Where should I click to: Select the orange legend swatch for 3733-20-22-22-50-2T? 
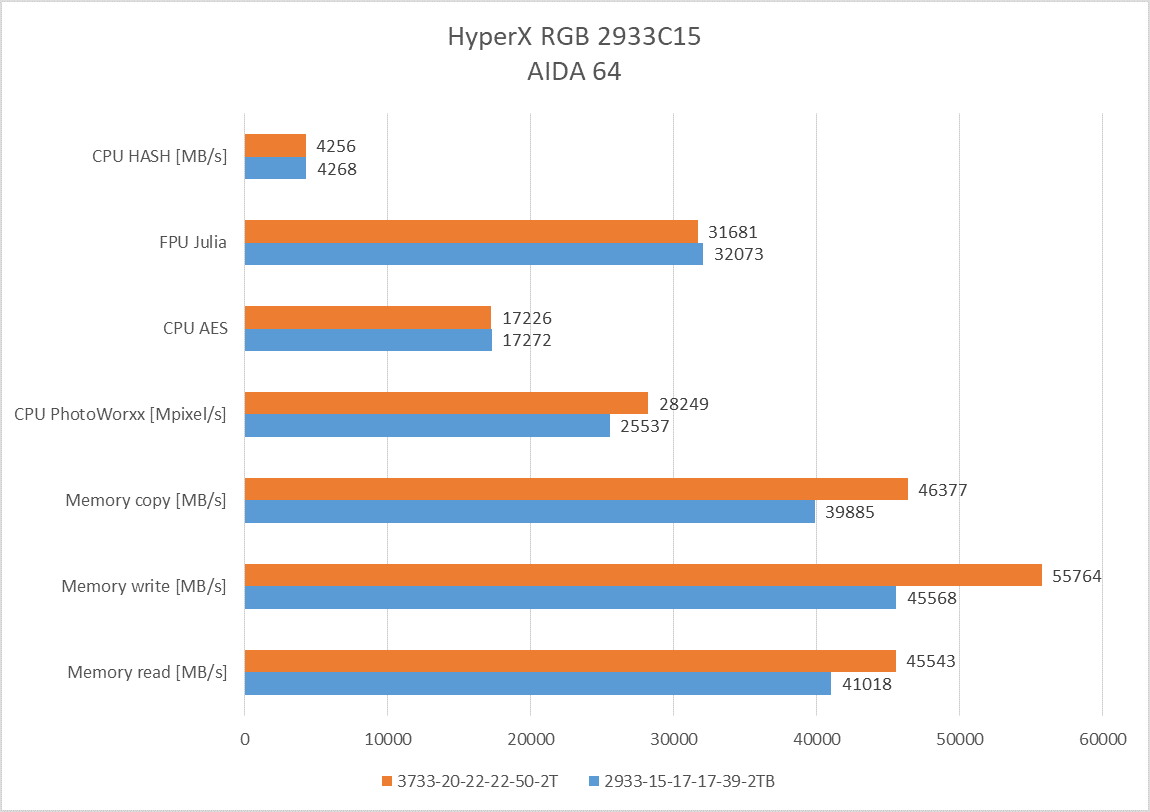point(387,782)
